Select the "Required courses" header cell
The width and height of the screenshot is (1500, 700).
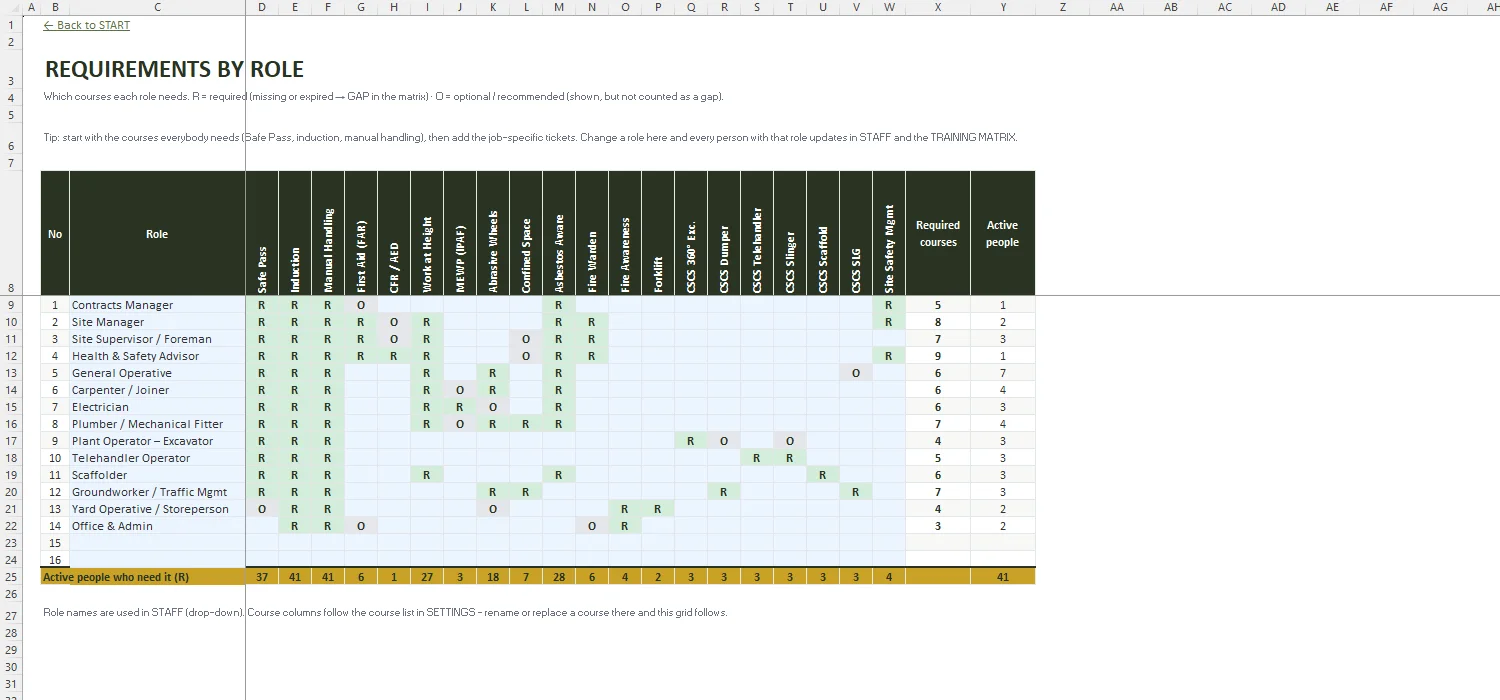938,233
